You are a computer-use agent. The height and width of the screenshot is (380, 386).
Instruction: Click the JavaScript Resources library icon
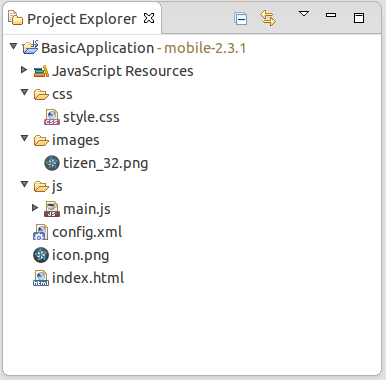point(41,71)
